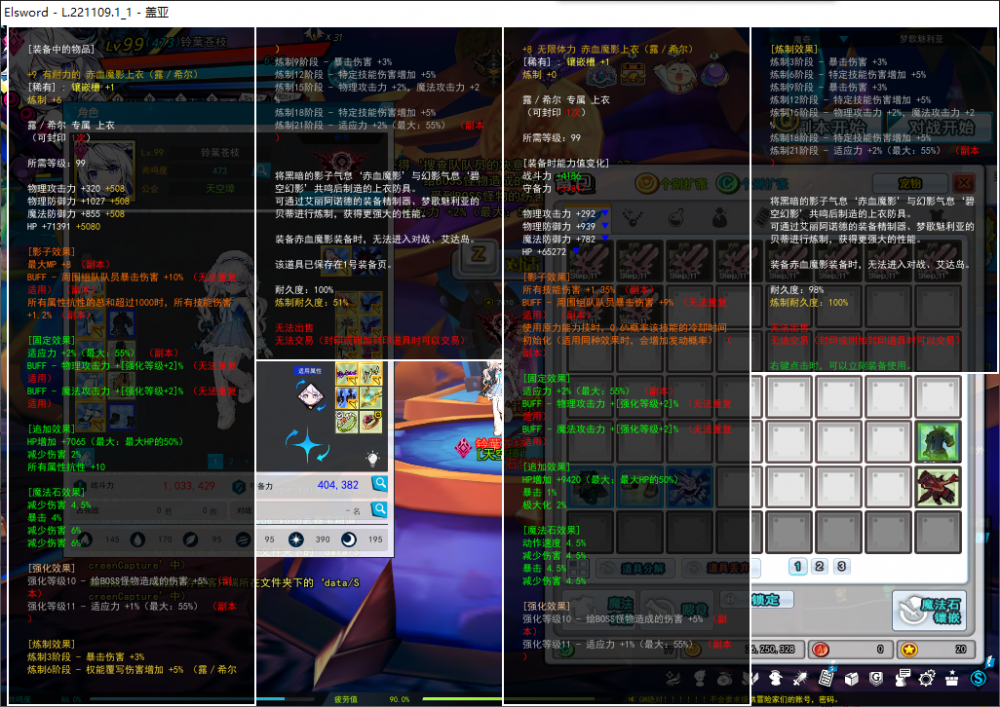The height and width of the screenshot is (707, 1000).
Task: Click the Elsword window title text
Action: 86,11
